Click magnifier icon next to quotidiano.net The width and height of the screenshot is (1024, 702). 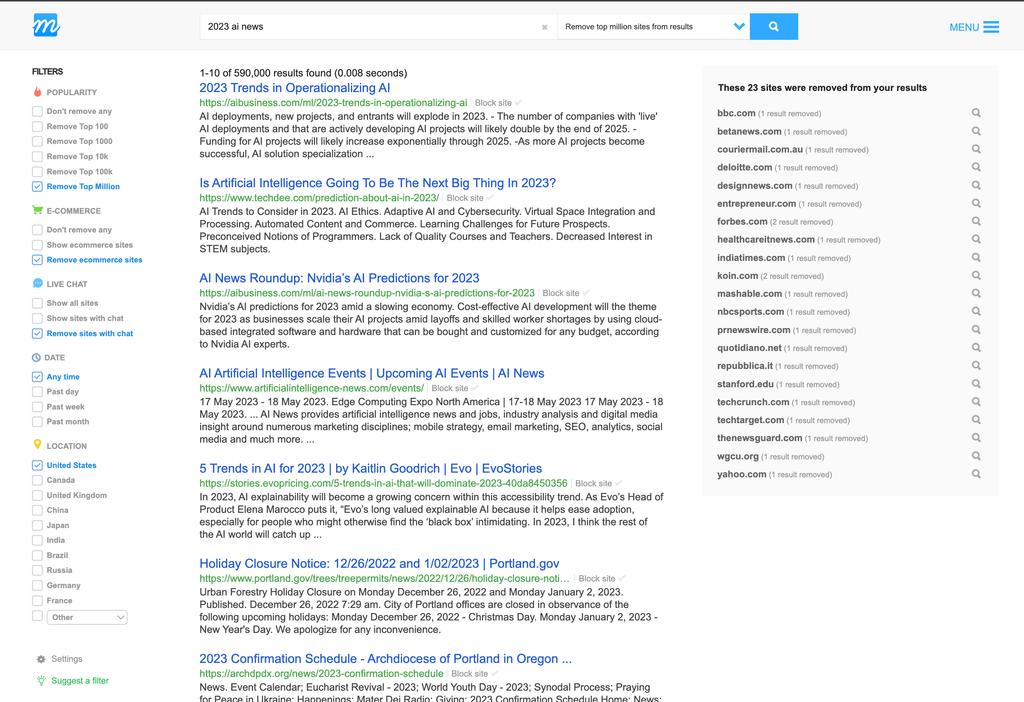point(976,348)
